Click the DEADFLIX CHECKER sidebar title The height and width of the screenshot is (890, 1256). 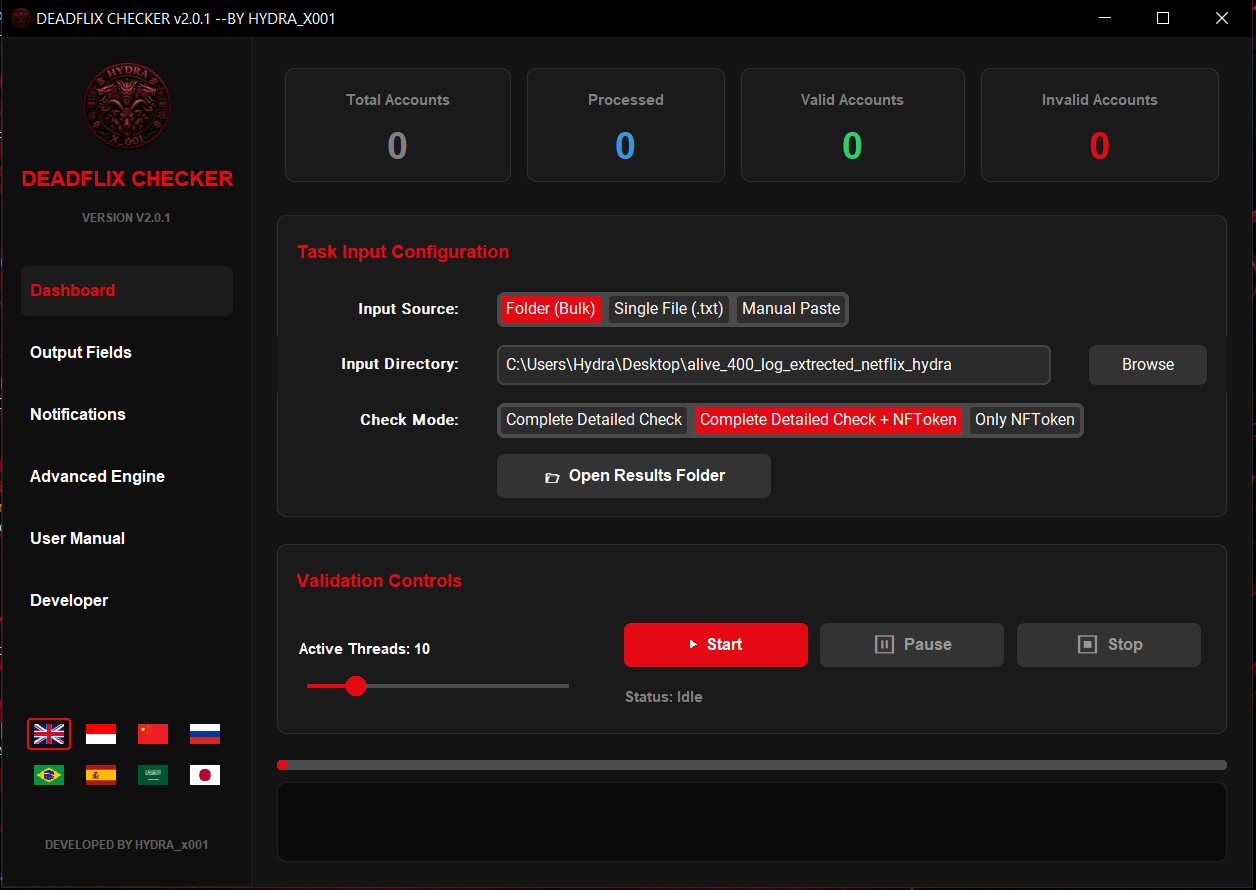tap(127, 179)
